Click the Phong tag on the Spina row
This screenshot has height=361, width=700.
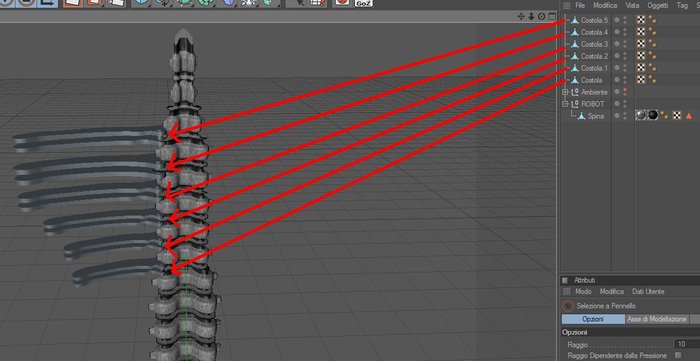(665, 116)
